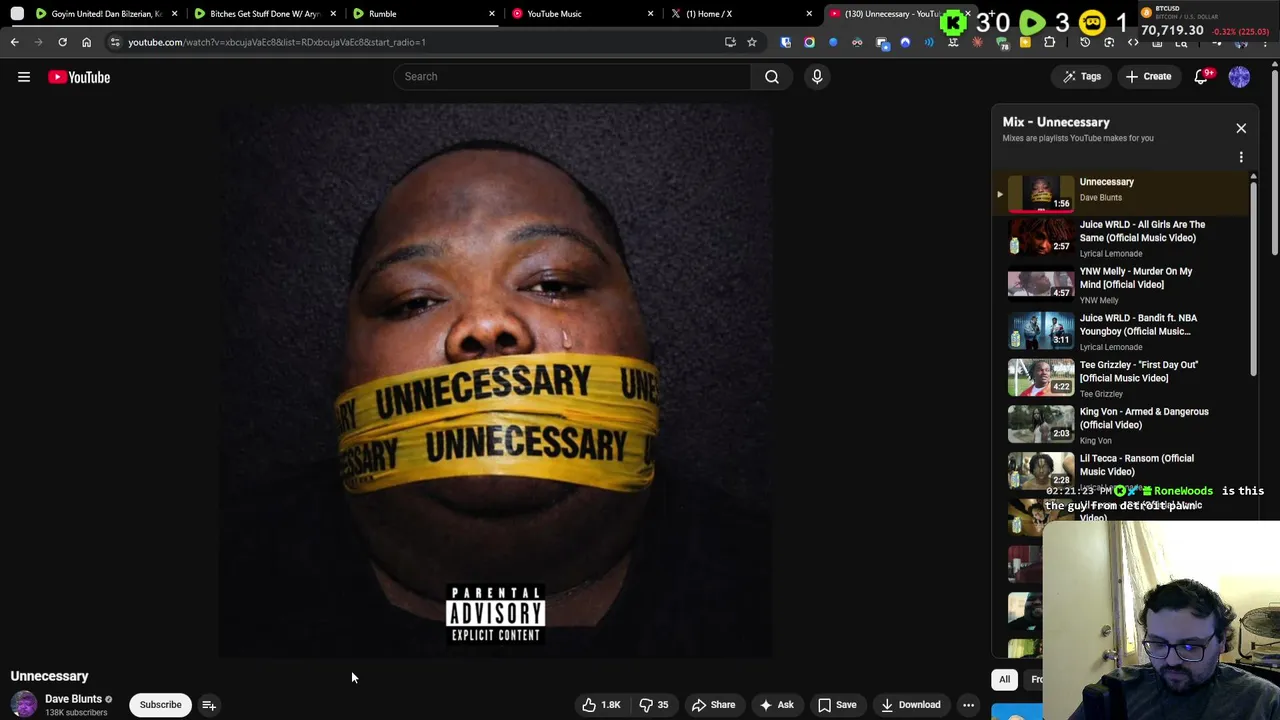Close the Rumble tab

[x=492, y=14]
